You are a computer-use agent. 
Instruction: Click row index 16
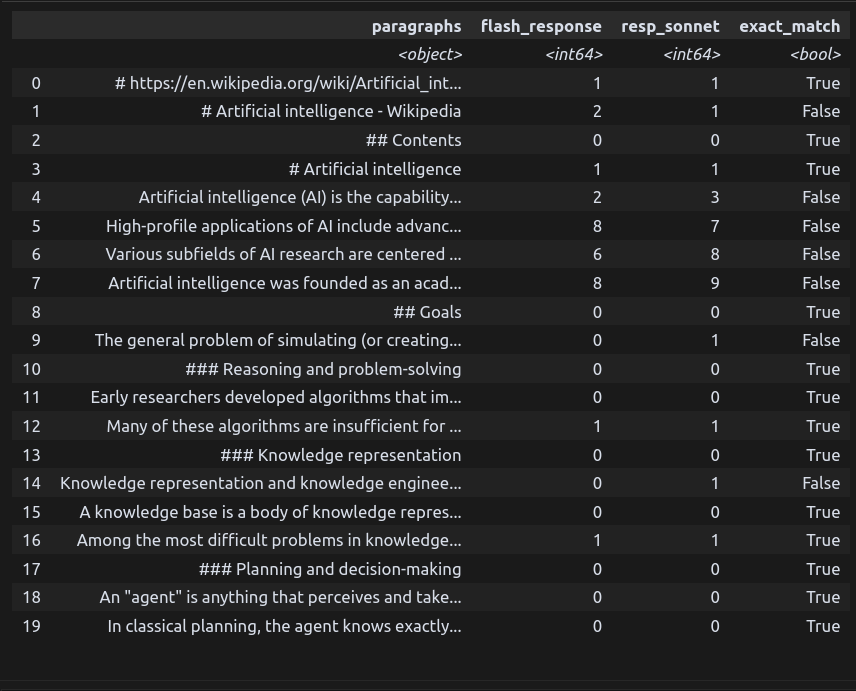pyautogui.click(x=32, y=540)
